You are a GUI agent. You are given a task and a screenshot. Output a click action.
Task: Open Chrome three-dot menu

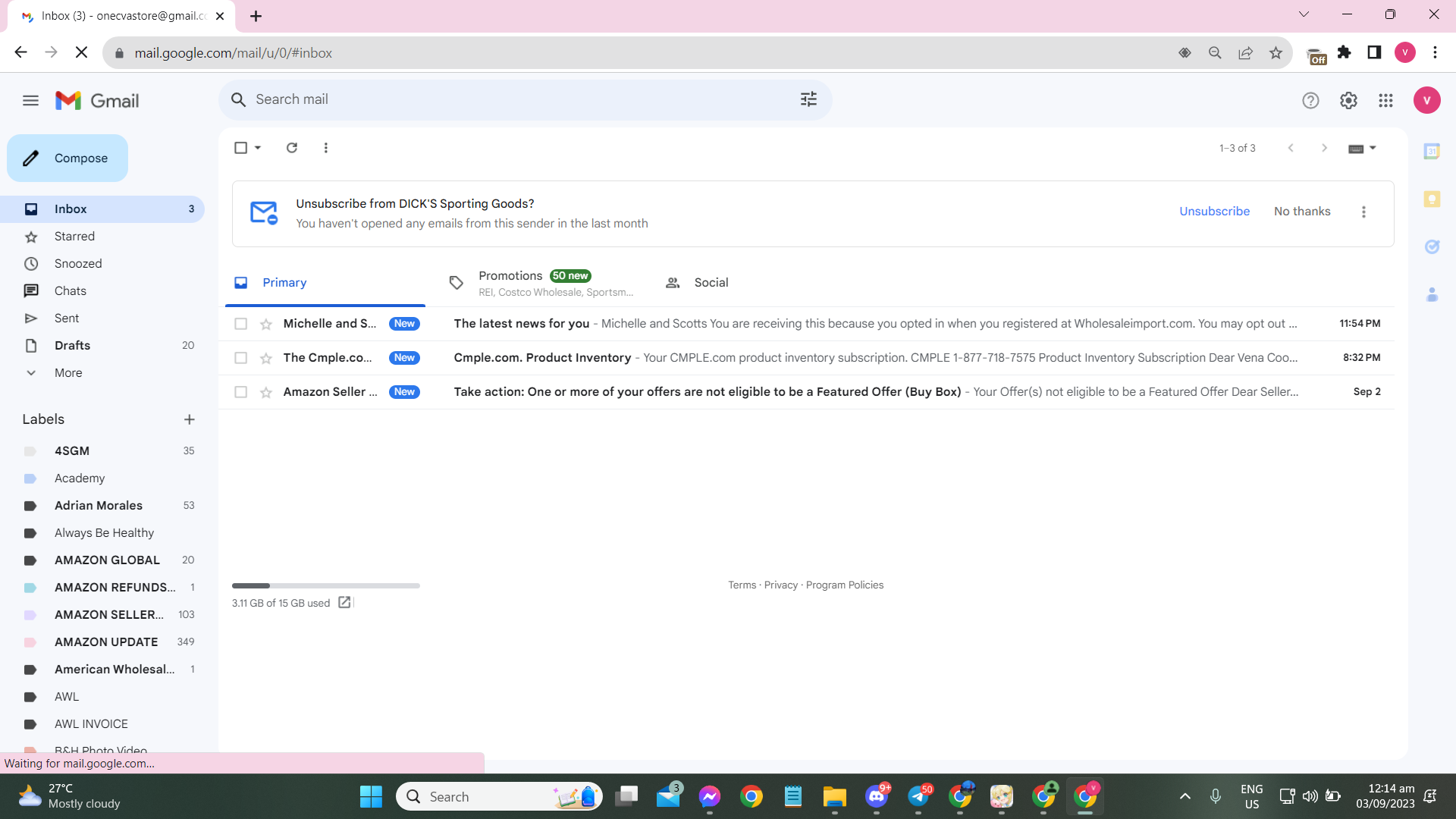(x=1435, y=52)
